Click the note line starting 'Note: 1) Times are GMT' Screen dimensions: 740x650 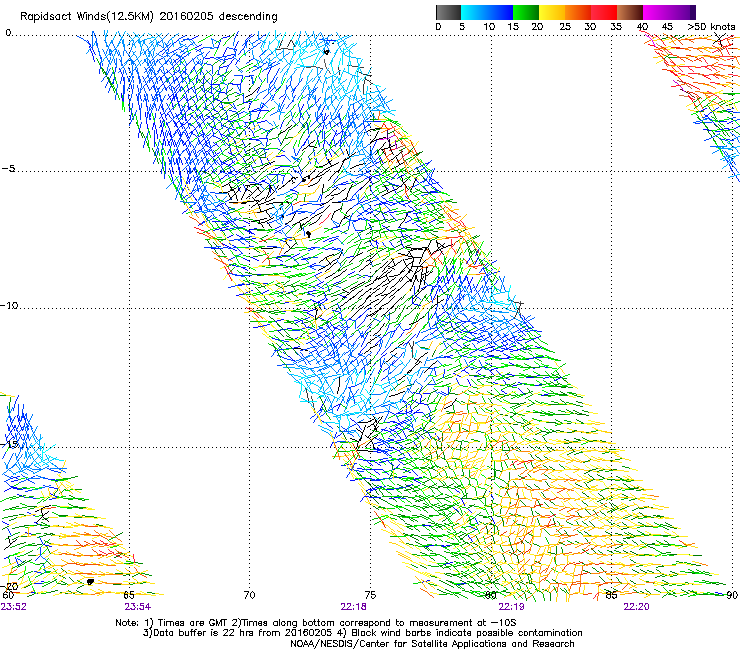coord(316,623)
